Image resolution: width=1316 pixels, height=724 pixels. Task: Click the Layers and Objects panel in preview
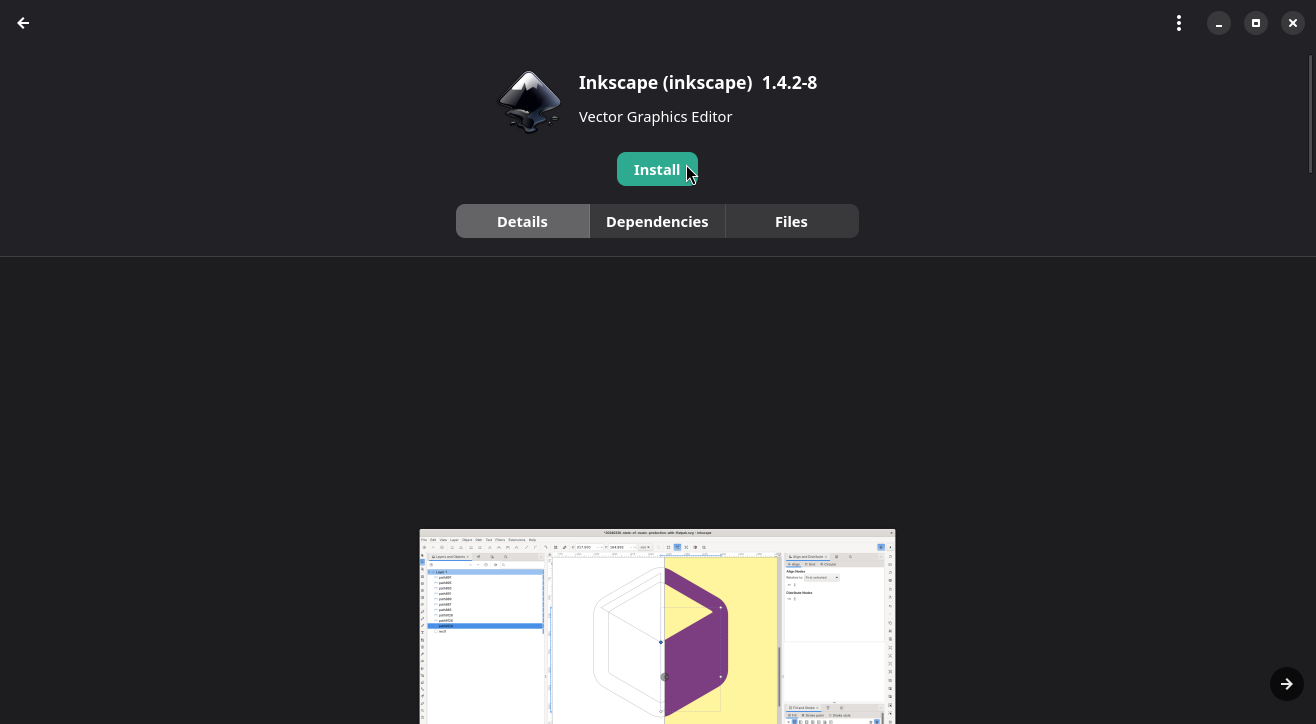(485, 600)
